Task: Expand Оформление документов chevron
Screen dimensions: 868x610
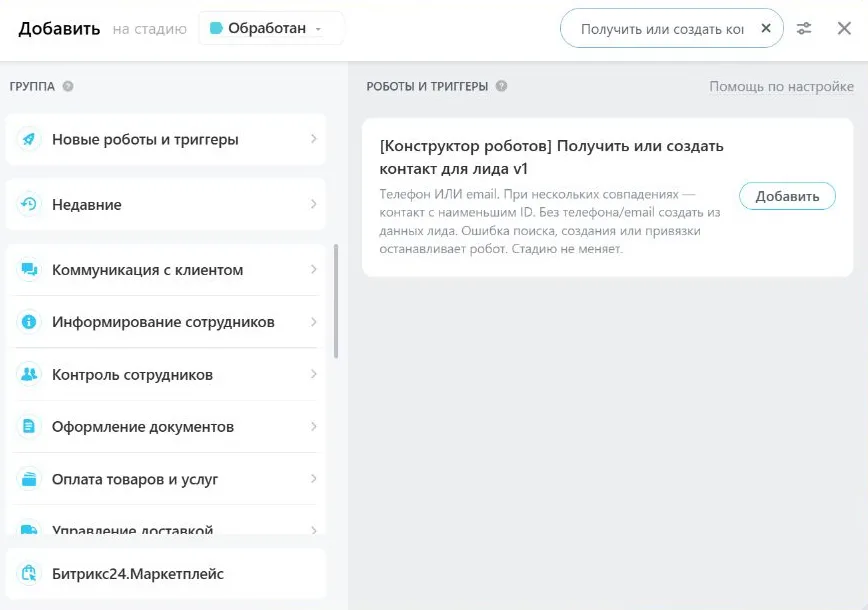Action: (314, 426)
